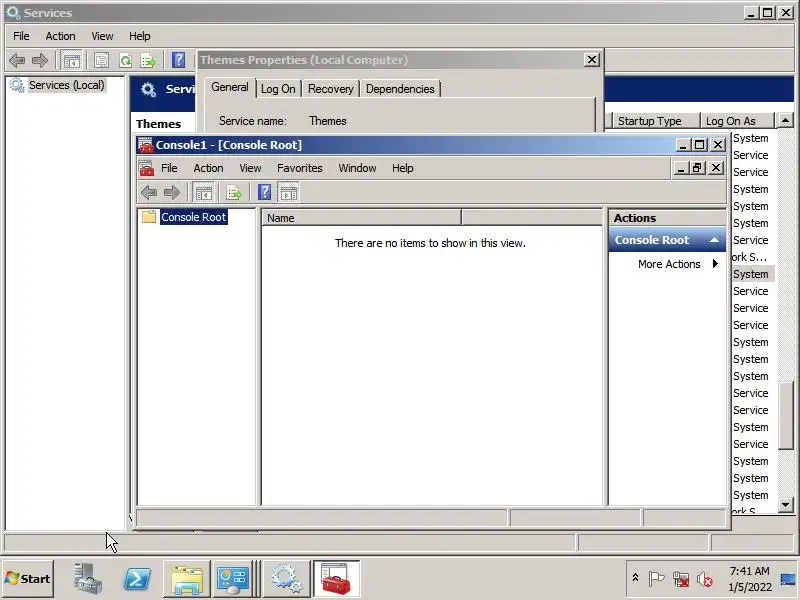Screen dimensions: 800x600
Task: Click Refresh icon in Services toolbar
Action: click(125, 61)
